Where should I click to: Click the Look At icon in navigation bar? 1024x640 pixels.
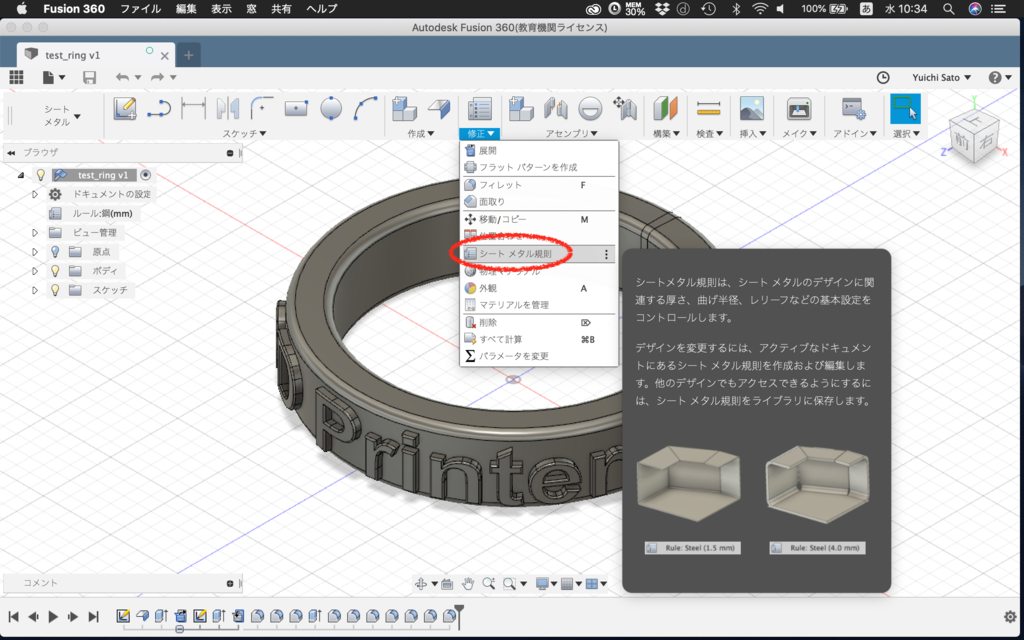coord(447,584)
